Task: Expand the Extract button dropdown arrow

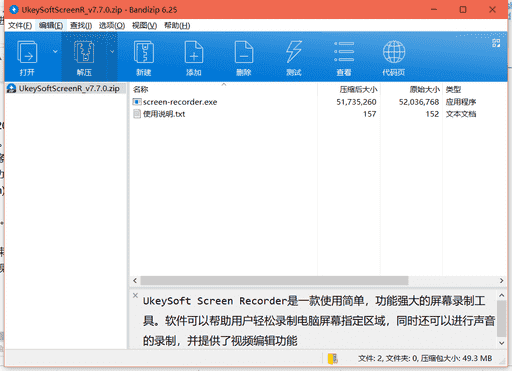Action: (112, 51)
